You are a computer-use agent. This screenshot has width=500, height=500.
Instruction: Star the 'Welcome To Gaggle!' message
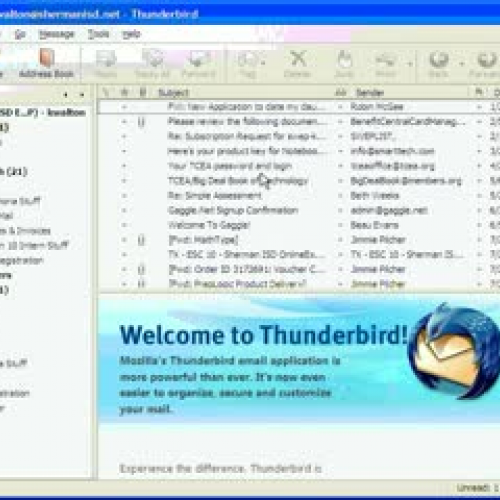tap(124, 225)
